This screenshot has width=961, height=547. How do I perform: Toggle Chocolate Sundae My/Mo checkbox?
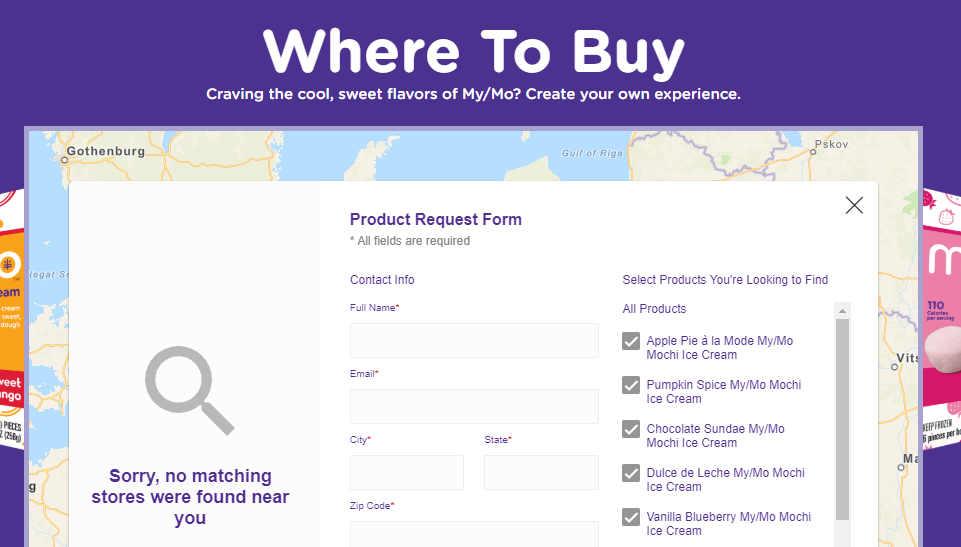coord(631,429)
